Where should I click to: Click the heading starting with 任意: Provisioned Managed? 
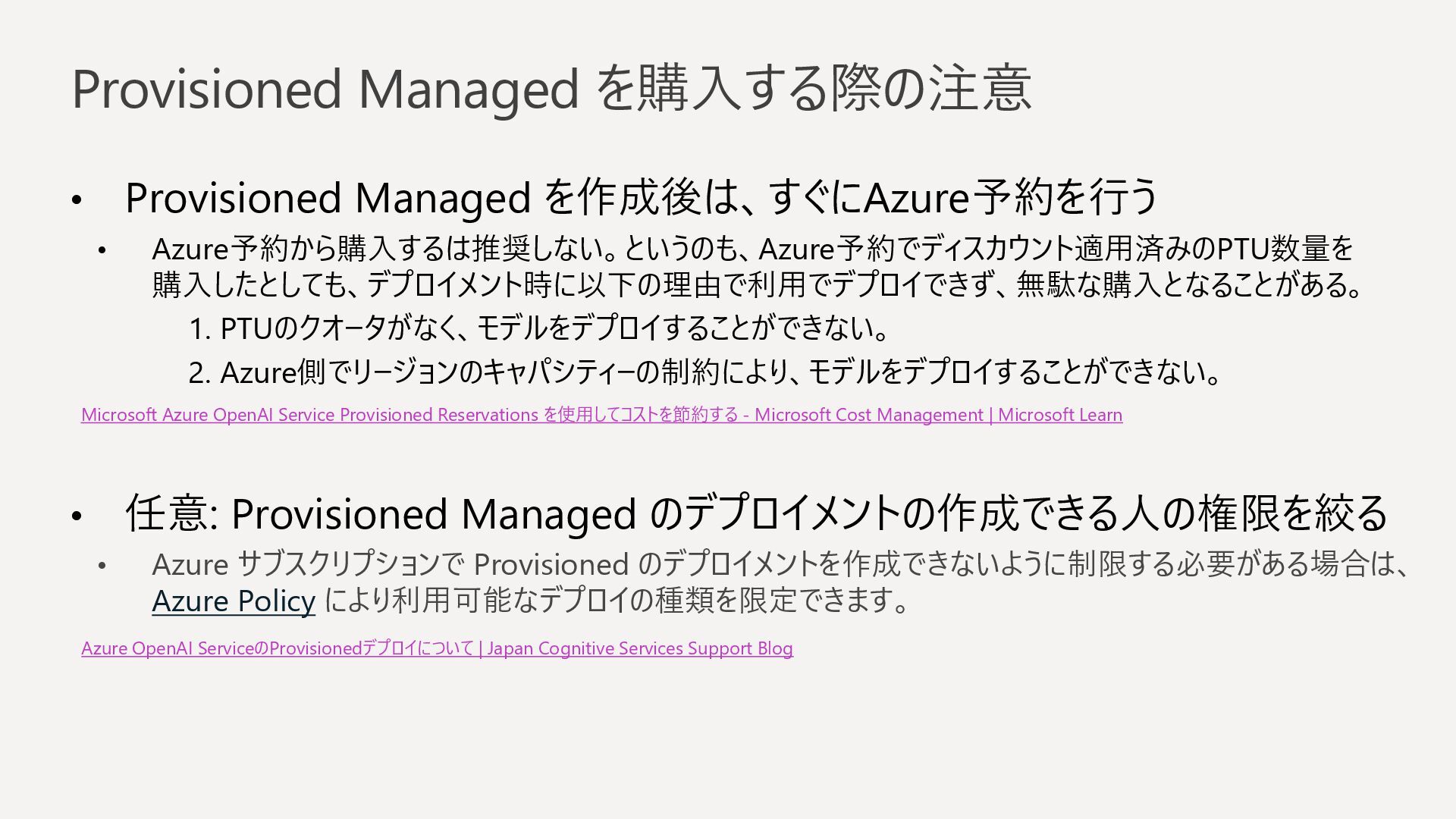(x=755, y=513)
